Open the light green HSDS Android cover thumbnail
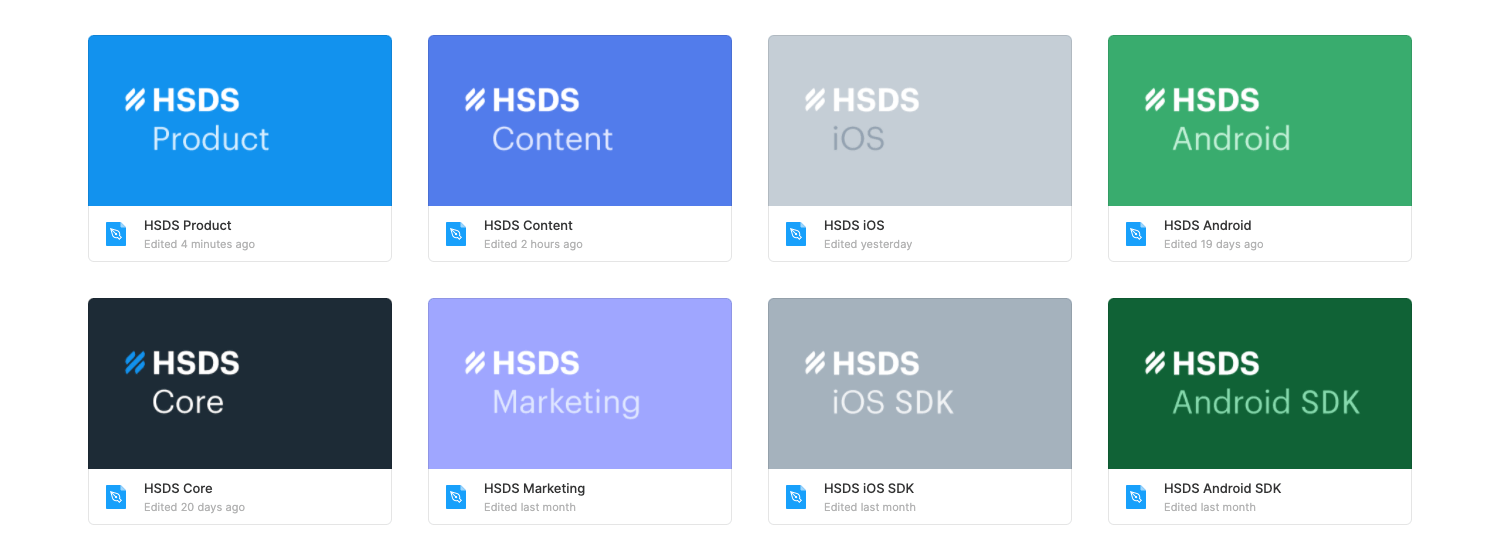 click(1260, 121)
